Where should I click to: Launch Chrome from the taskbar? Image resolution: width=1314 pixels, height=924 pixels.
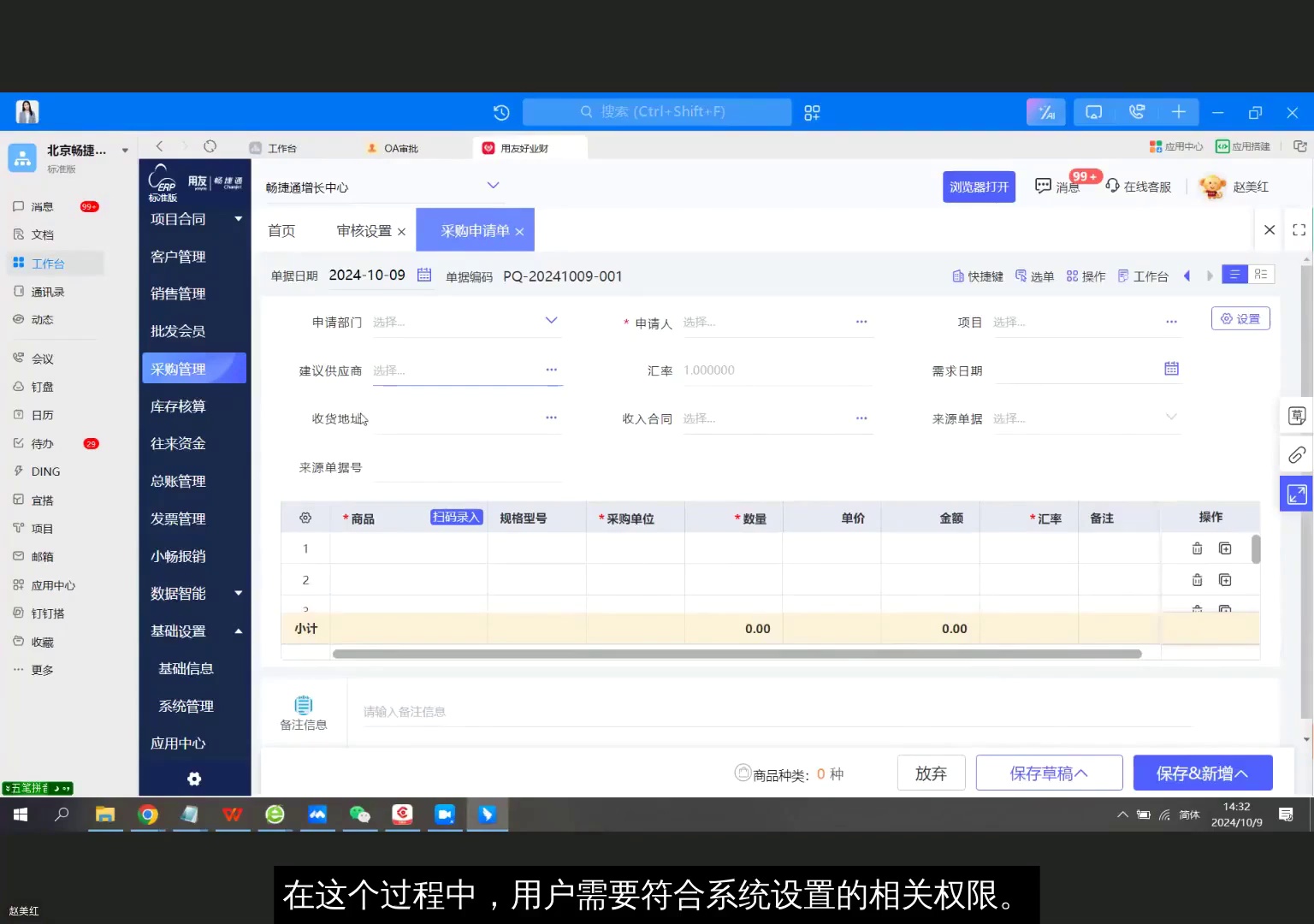pos(148,814)
